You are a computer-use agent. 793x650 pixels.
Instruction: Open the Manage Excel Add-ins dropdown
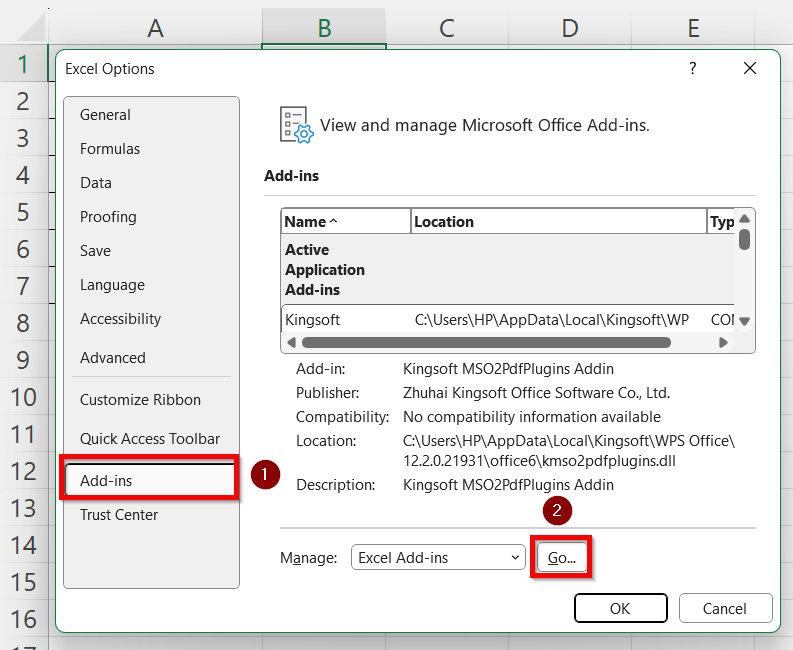click(x=437, y=558)
